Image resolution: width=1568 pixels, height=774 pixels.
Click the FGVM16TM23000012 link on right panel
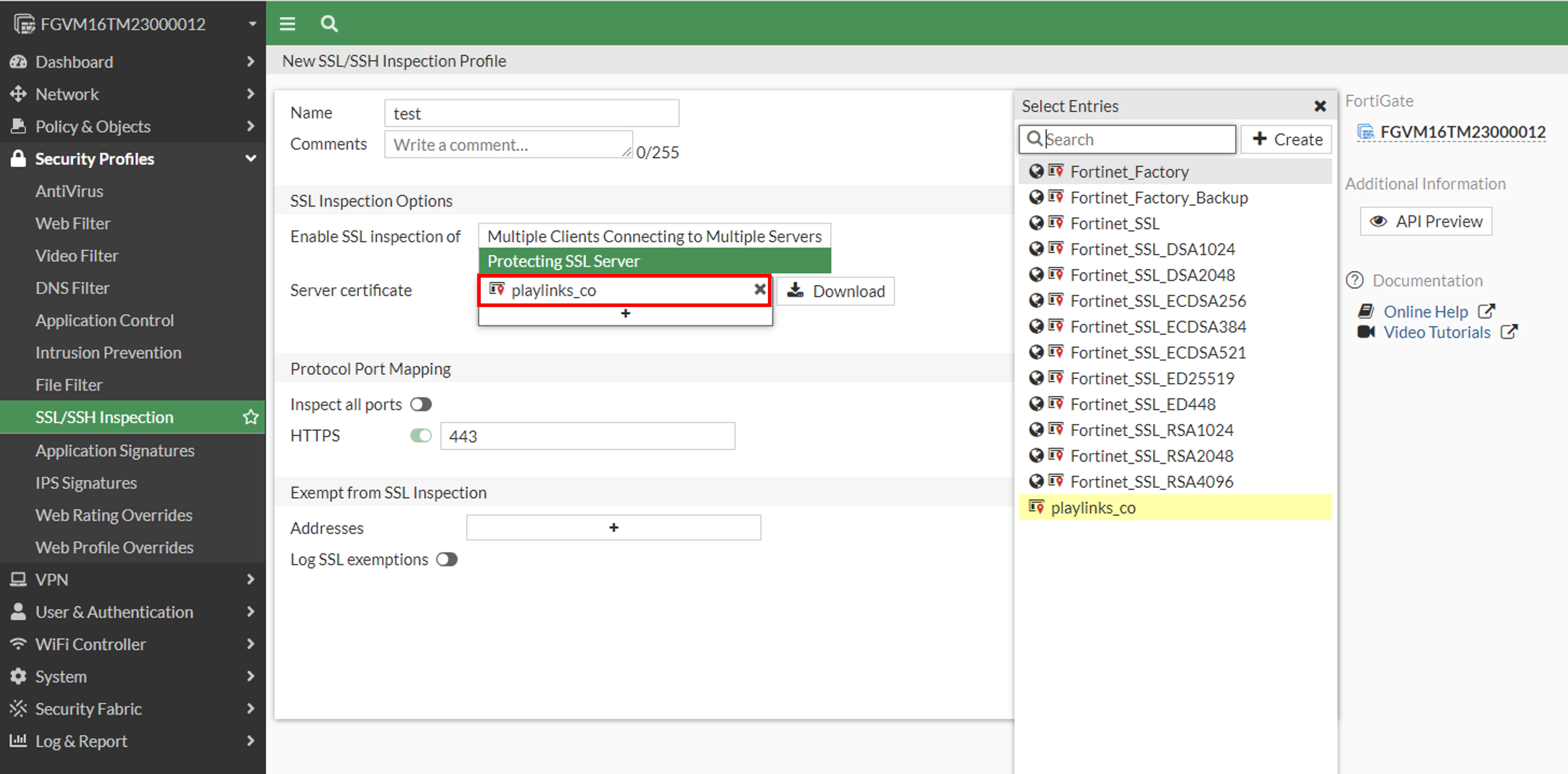pyautogui.click(x=1463, y=132)
